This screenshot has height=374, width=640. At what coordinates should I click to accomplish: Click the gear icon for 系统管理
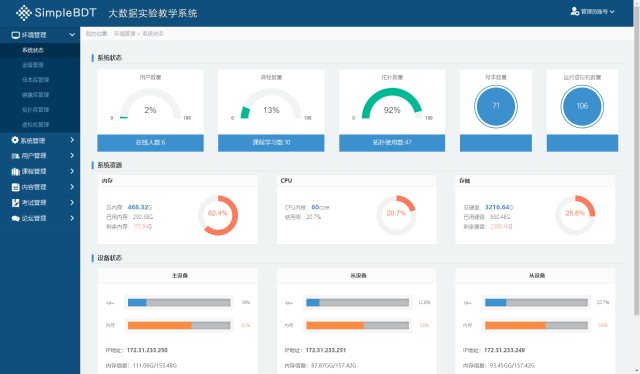point(15,140)
